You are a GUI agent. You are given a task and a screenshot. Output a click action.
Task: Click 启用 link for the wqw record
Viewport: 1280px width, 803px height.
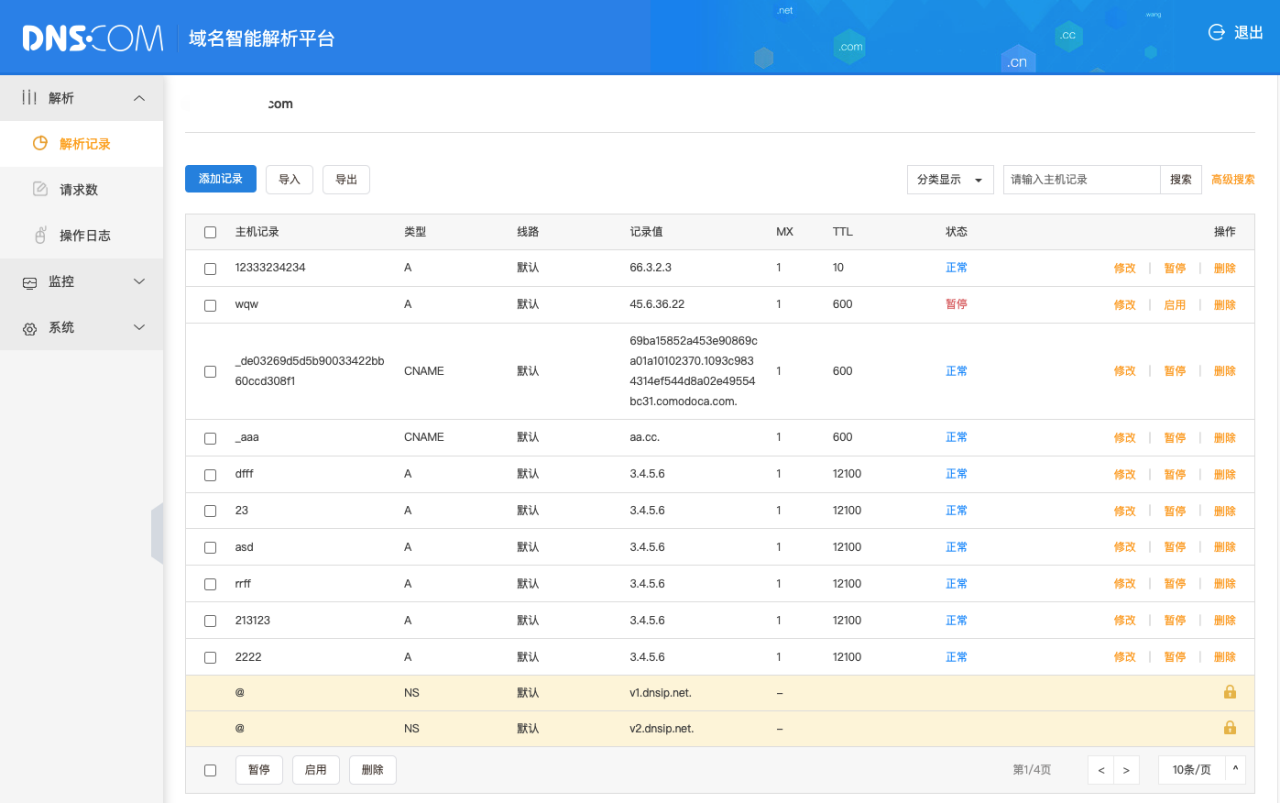pyautogui.click(x=1174, y=305)
